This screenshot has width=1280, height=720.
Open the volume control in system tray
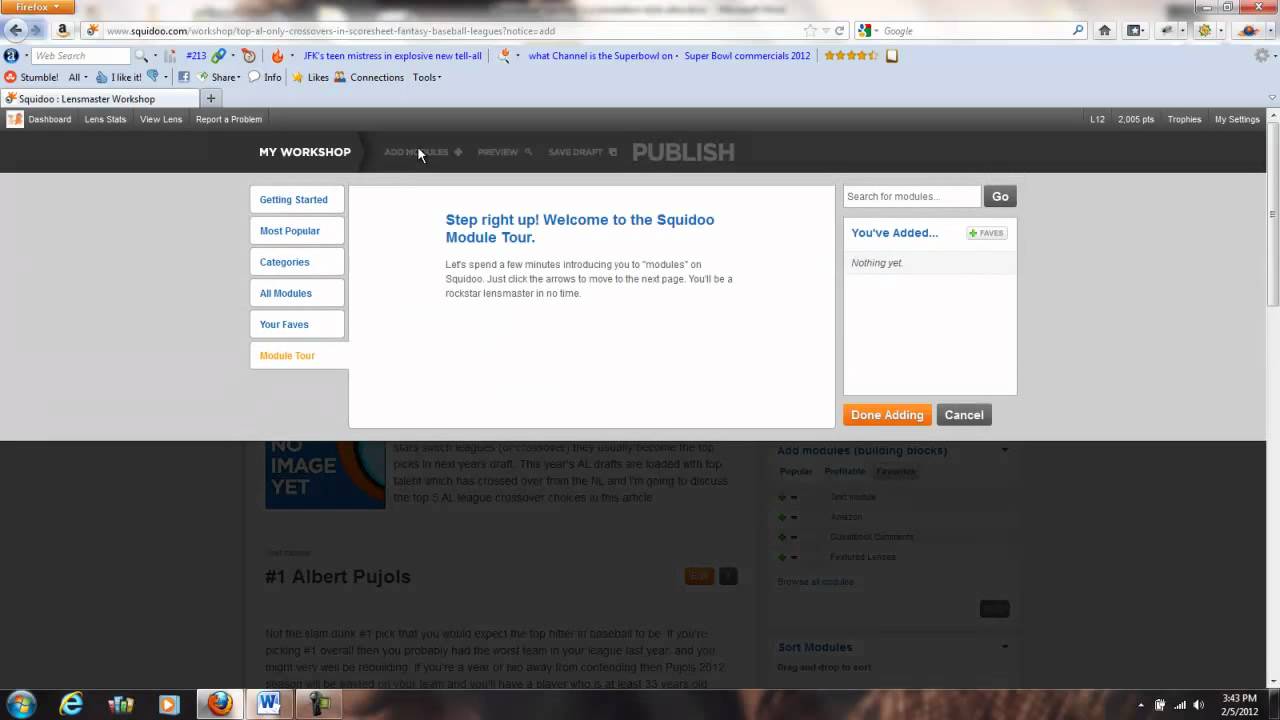(1198, 705)
